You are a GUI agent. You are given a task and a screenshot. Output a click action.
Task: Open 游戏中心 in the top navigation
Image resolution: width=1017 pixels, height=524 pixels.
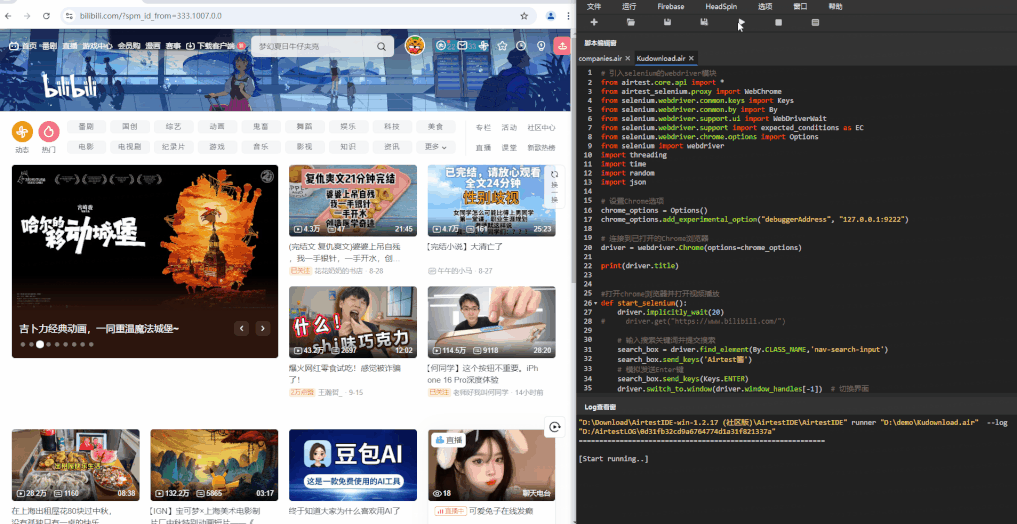[x=97, y=46]
